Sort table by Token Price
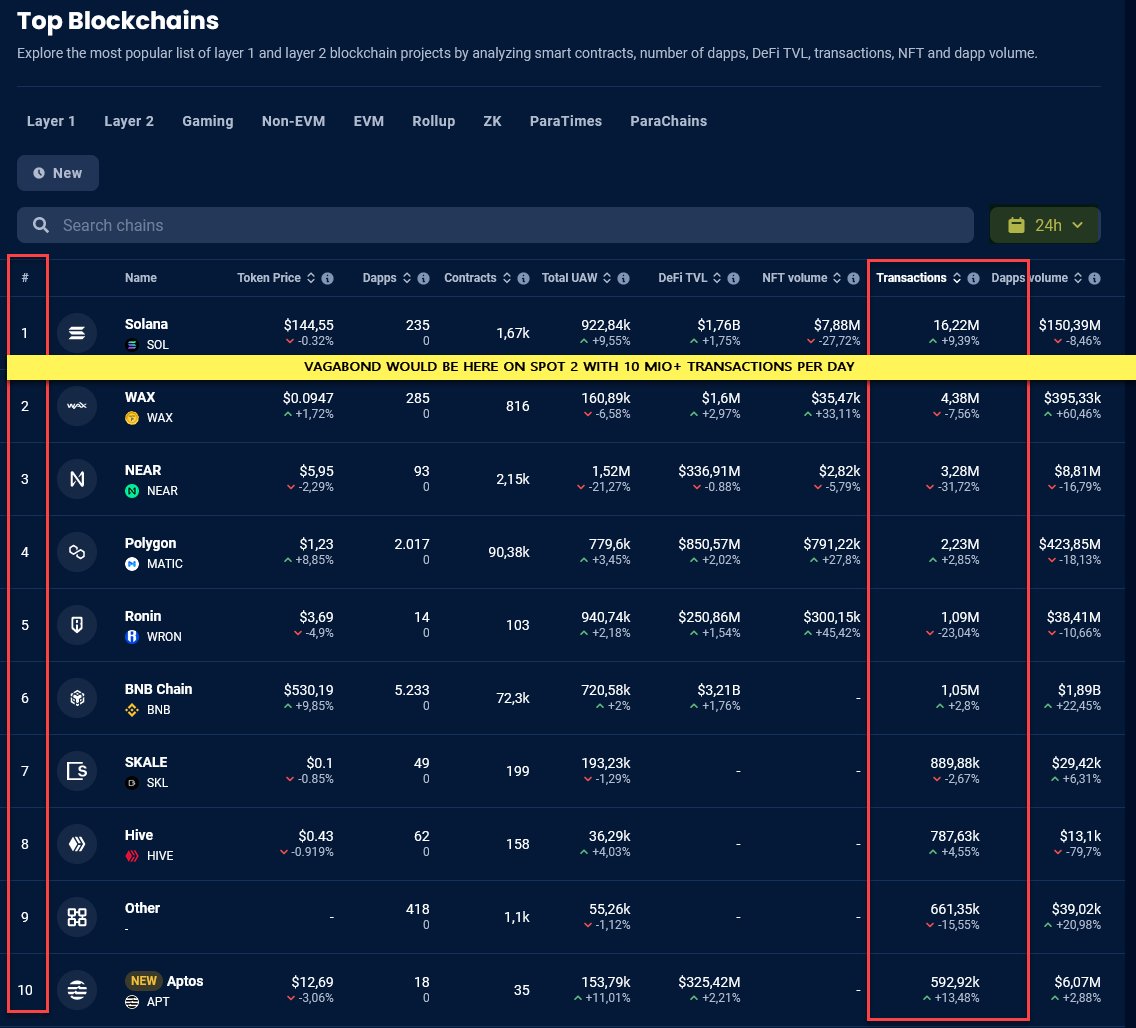The height and width of the screenshot is (1028, 1136). pyautogui.click(x=311, y=278)
